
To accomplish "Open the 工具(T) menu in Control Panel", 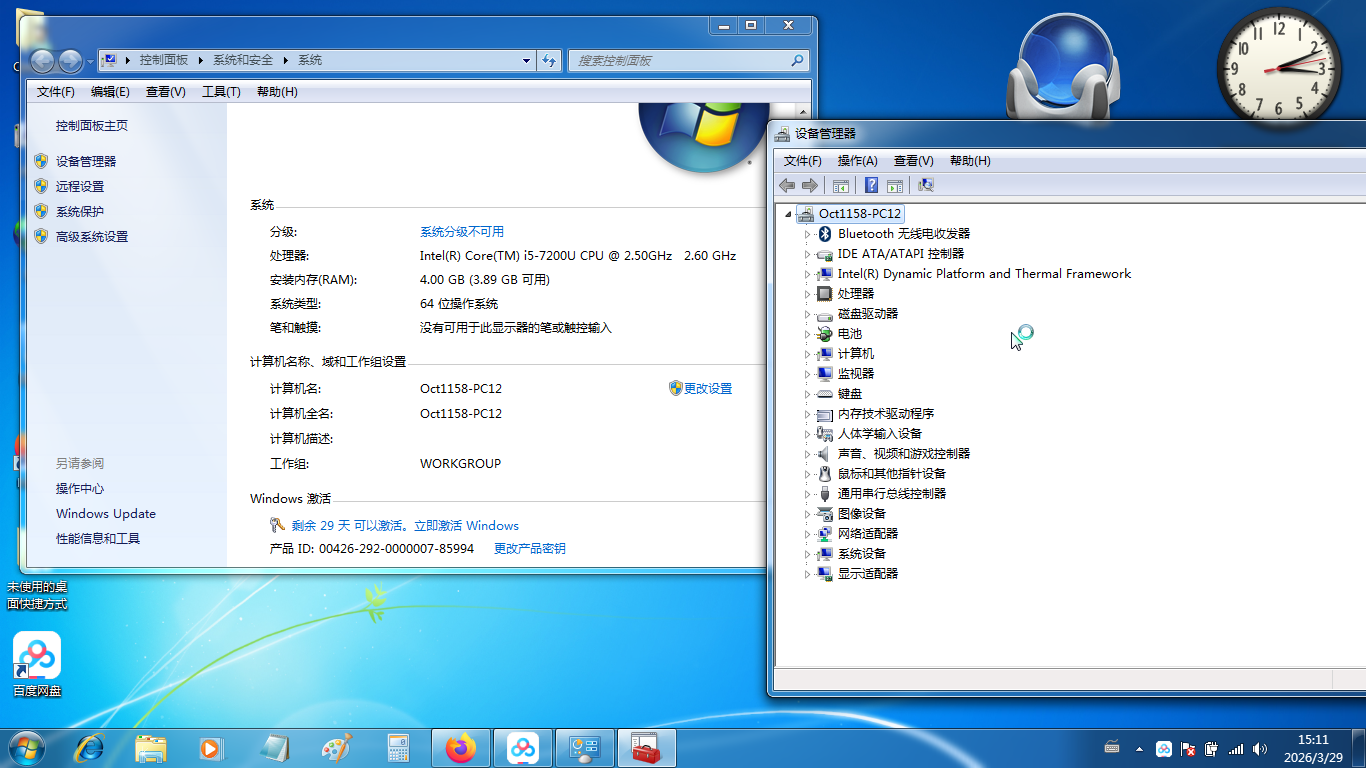I will pos(221,92).
